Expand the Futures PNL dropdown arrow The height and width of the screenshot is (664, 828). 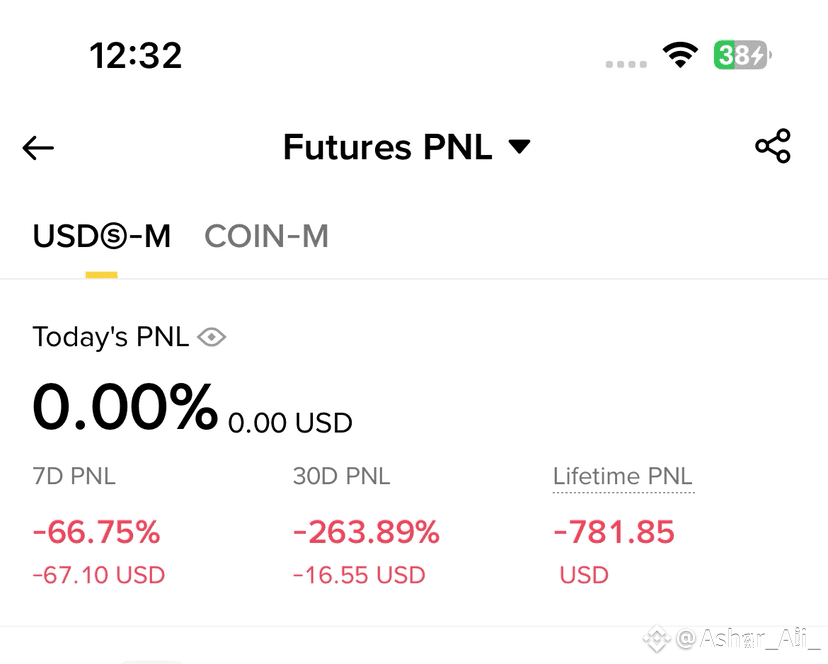[x=519, y=146]
